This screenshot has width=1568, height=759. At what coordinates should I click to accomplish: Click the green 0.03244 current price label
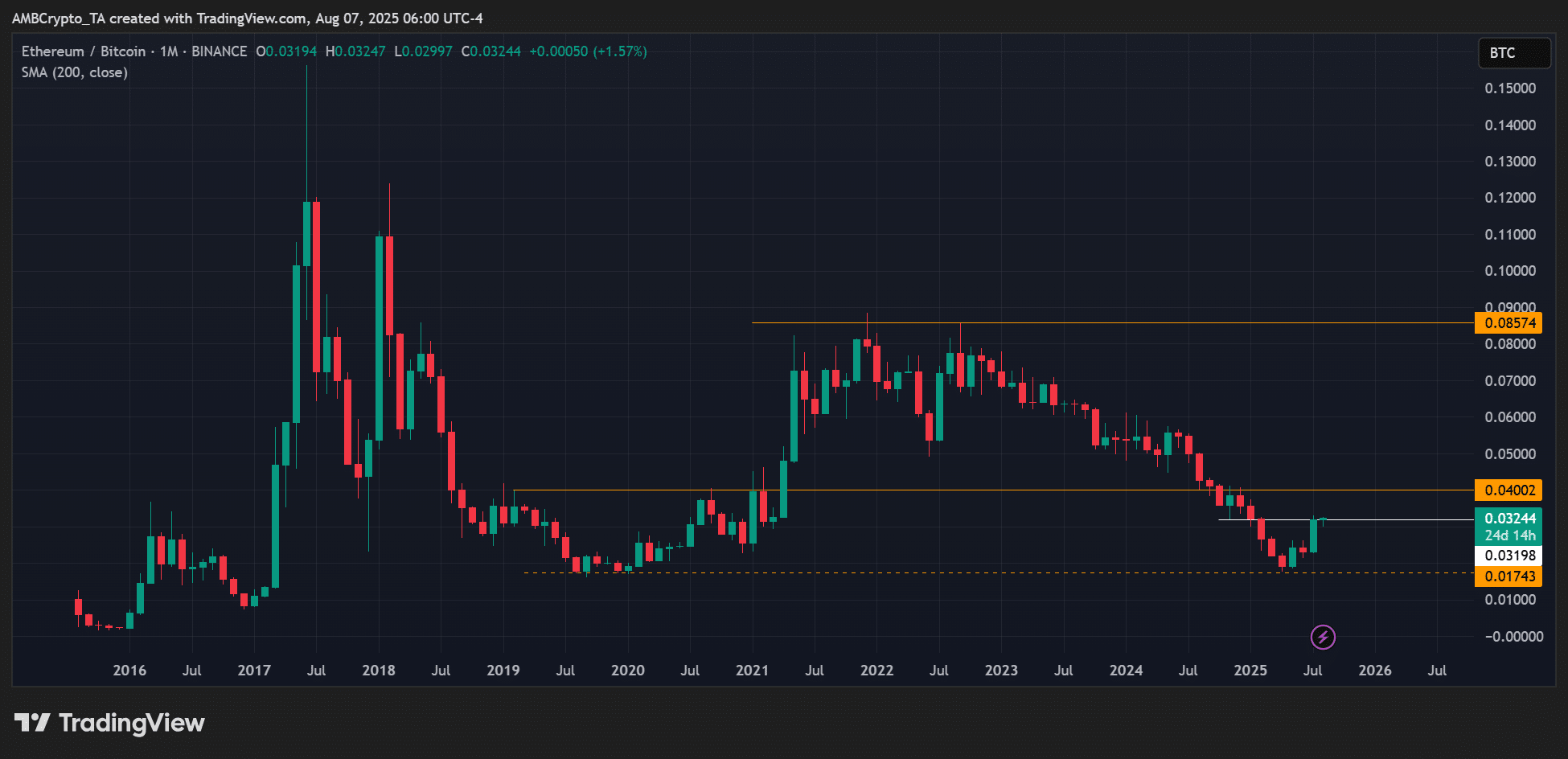pos(1508,519)
